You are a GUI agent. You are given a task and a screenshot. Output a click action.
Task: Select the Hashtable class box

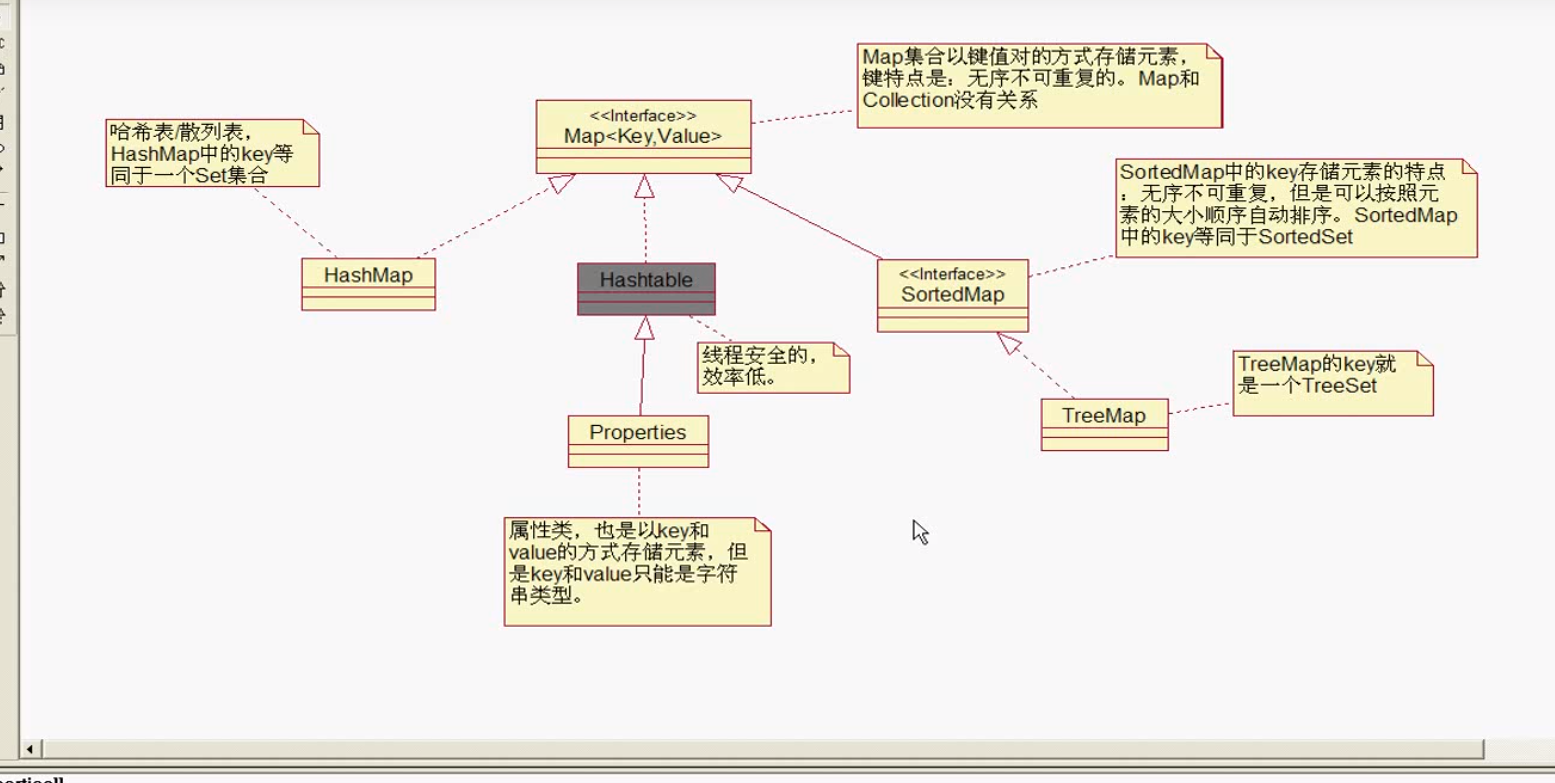pos(644,287)
